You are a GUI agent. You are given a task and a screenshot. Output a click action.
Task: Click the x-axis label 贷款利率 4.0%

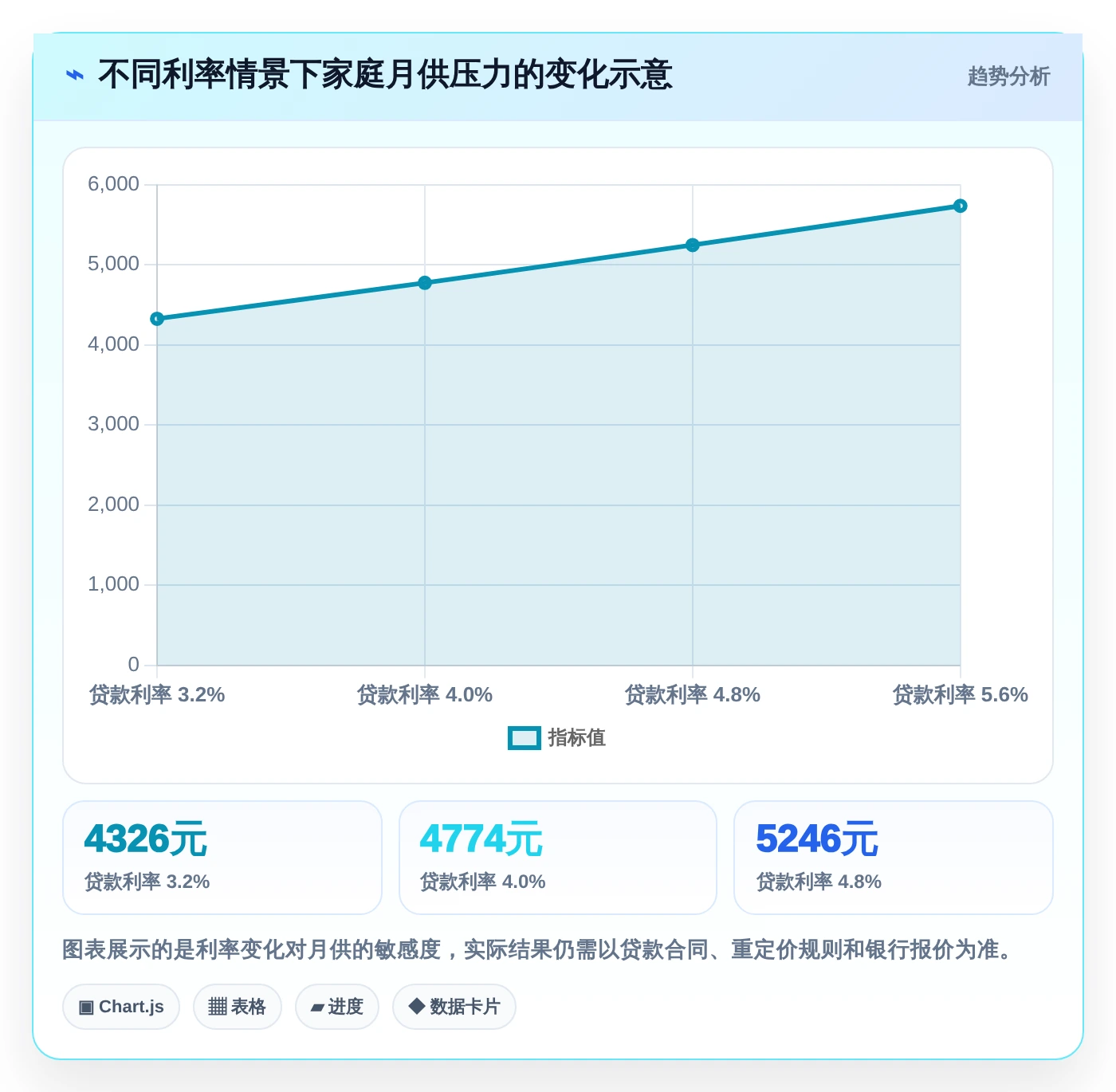click(x=425, y=695)
